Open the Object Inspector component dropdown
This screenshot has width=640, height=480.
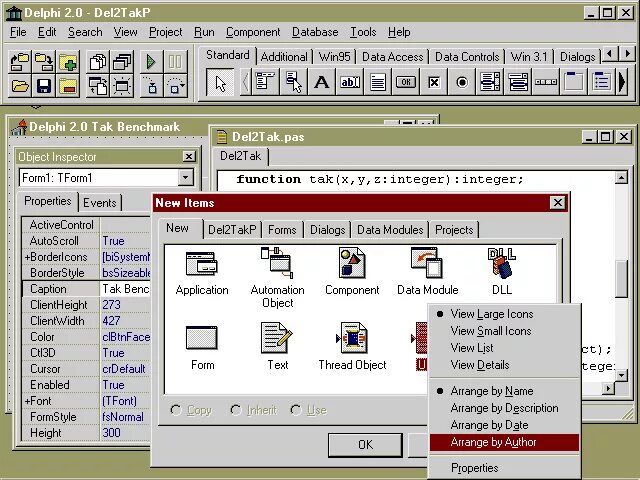[185, 178]
